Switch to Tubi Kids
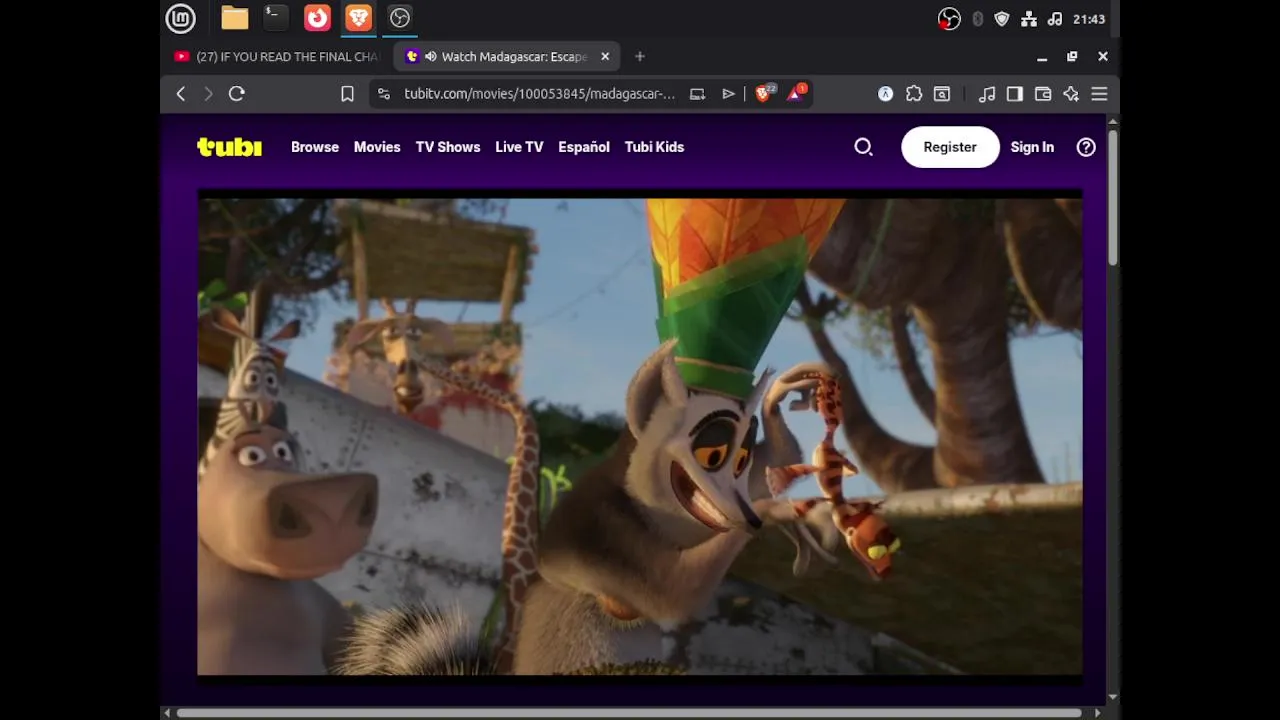The image size is (1280, 720). point(654,147)
